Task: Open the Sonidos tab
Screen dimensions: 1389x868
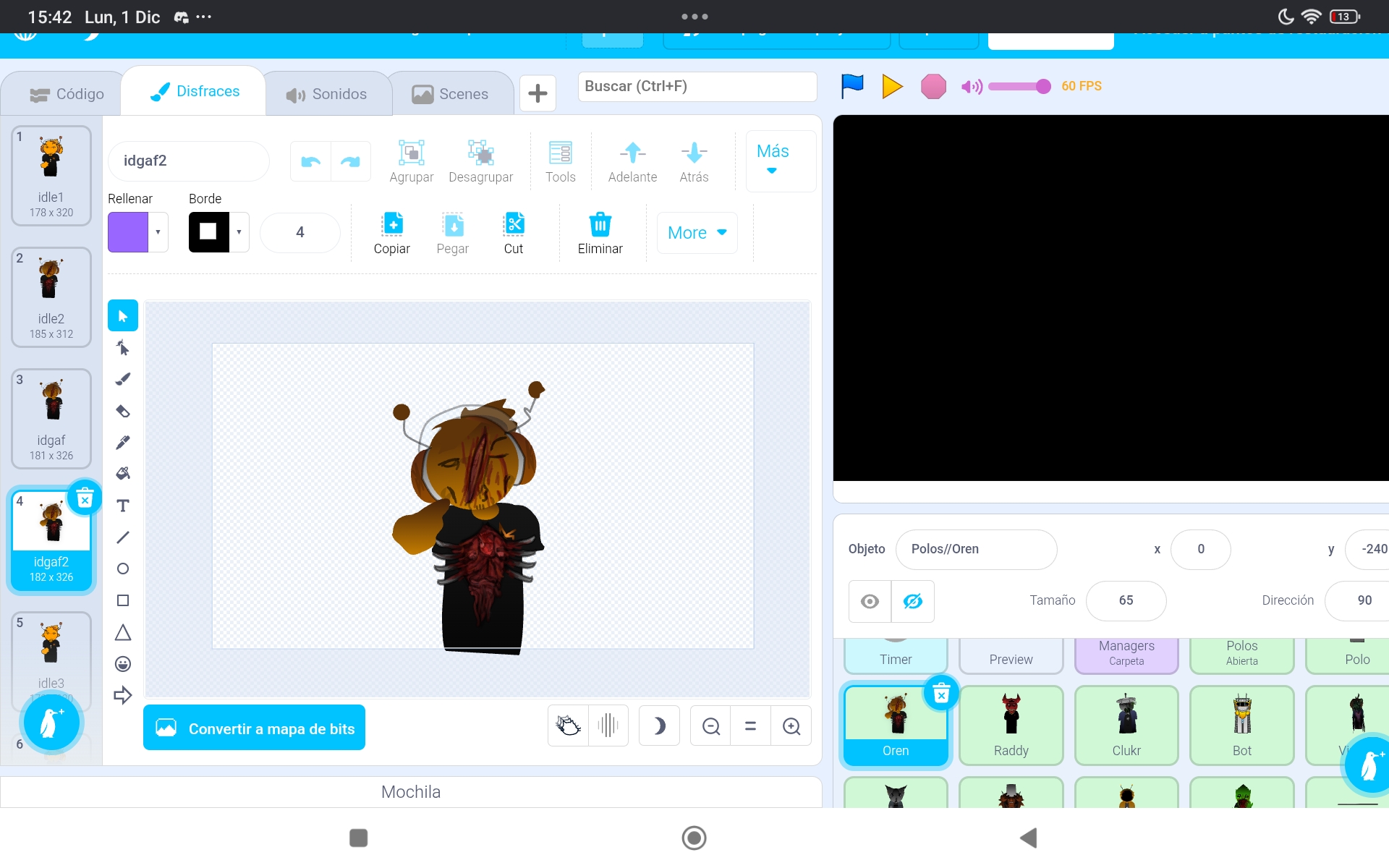Action: (326, 94)
